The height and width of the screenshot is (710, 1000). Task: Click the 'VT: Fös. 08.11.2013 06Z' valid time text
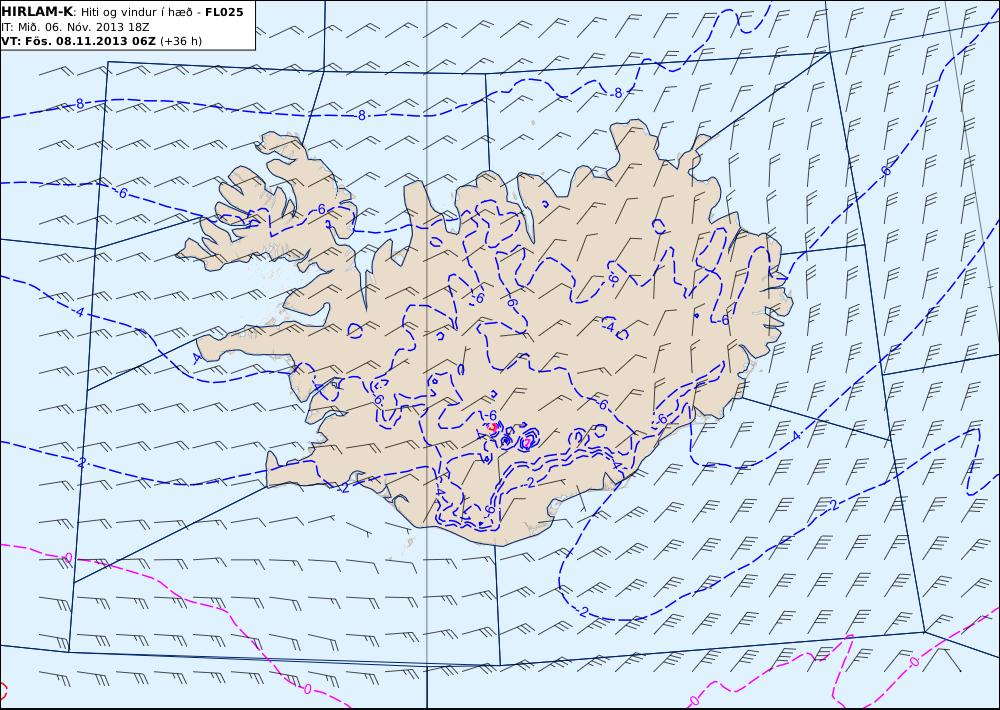coord(78,41)
